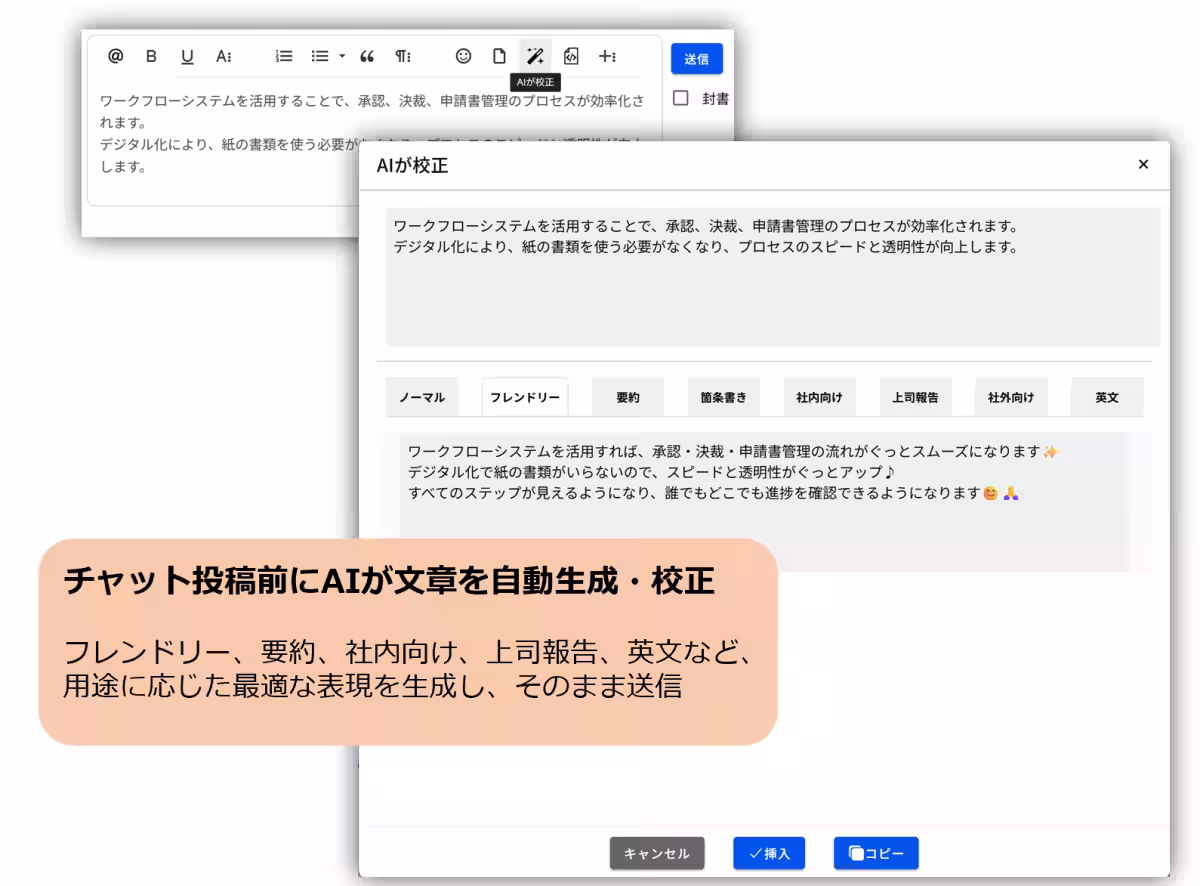1200x886 pixels.
Task: Insert a blockquote with the quote icon
Action: click(367, 56)
